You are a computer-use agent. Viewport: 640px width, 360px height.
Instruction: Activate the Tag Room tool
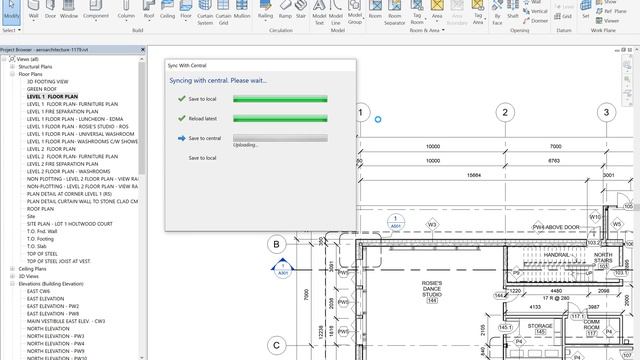coord(417,13)
